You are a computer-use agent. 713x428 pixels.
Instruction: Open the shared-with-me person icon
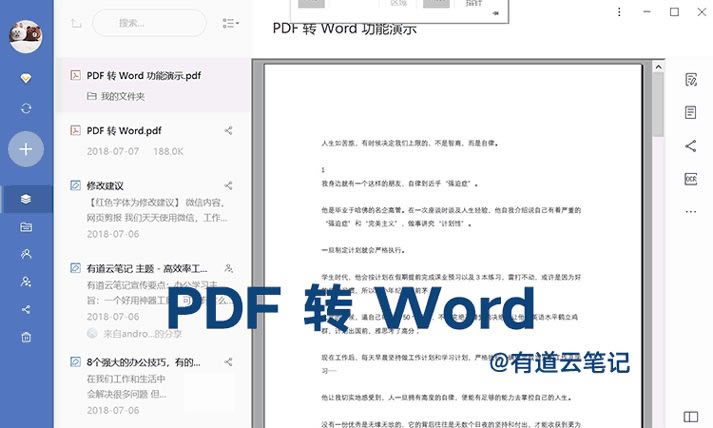26,254
